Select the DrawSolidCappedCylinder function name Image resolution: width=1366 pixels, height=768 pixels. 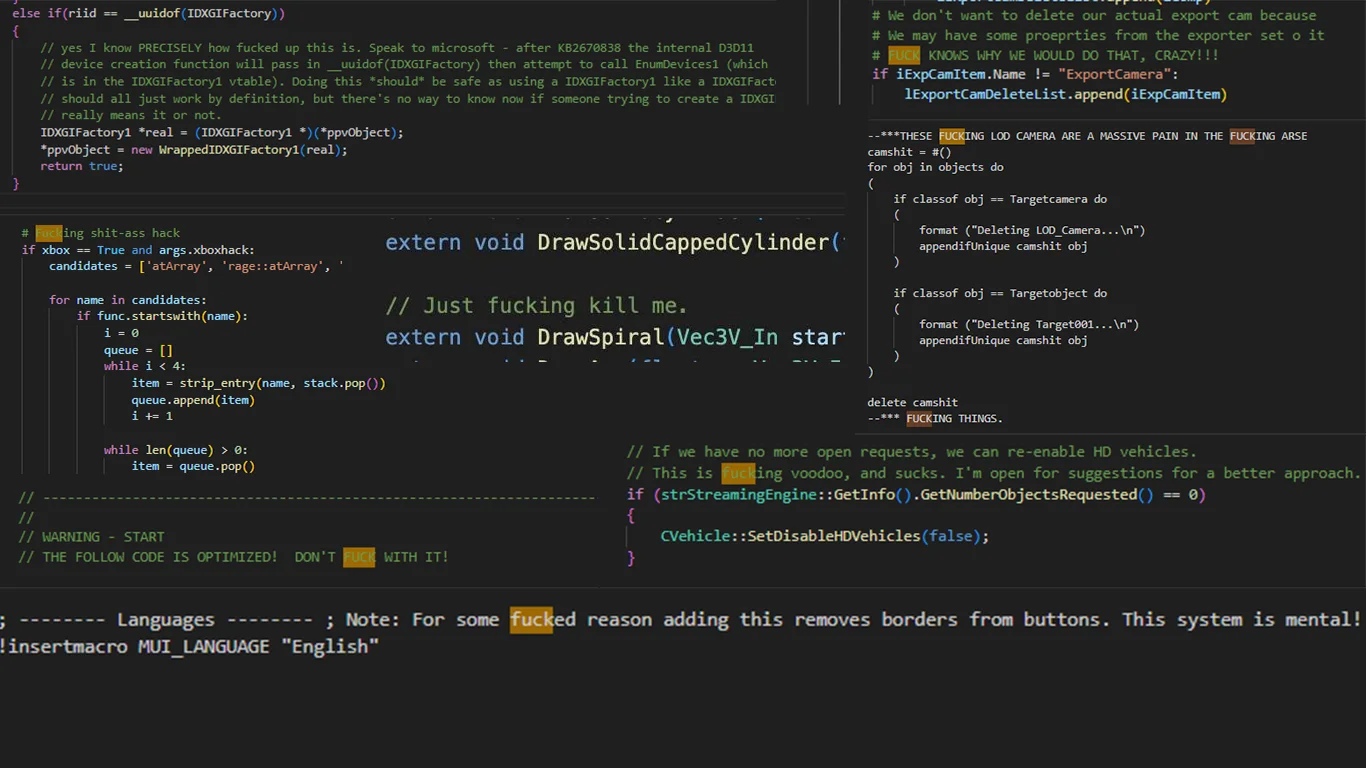click(684, 243)
